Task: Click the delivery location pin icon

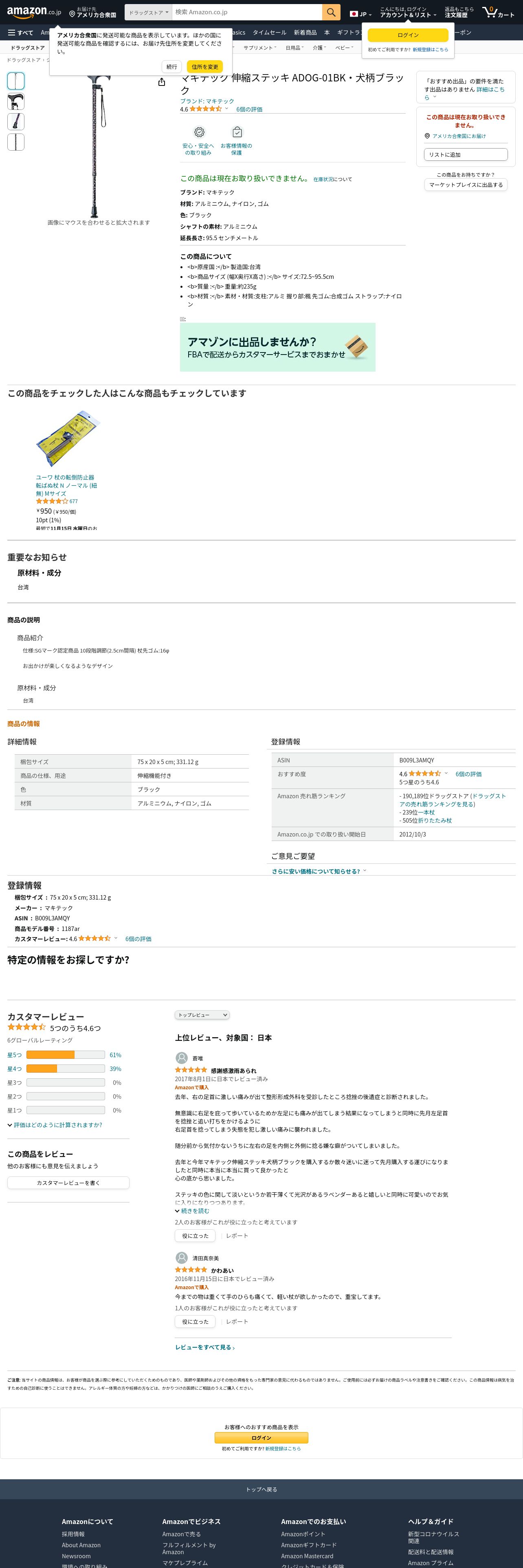Action: (x=72, y=14)
